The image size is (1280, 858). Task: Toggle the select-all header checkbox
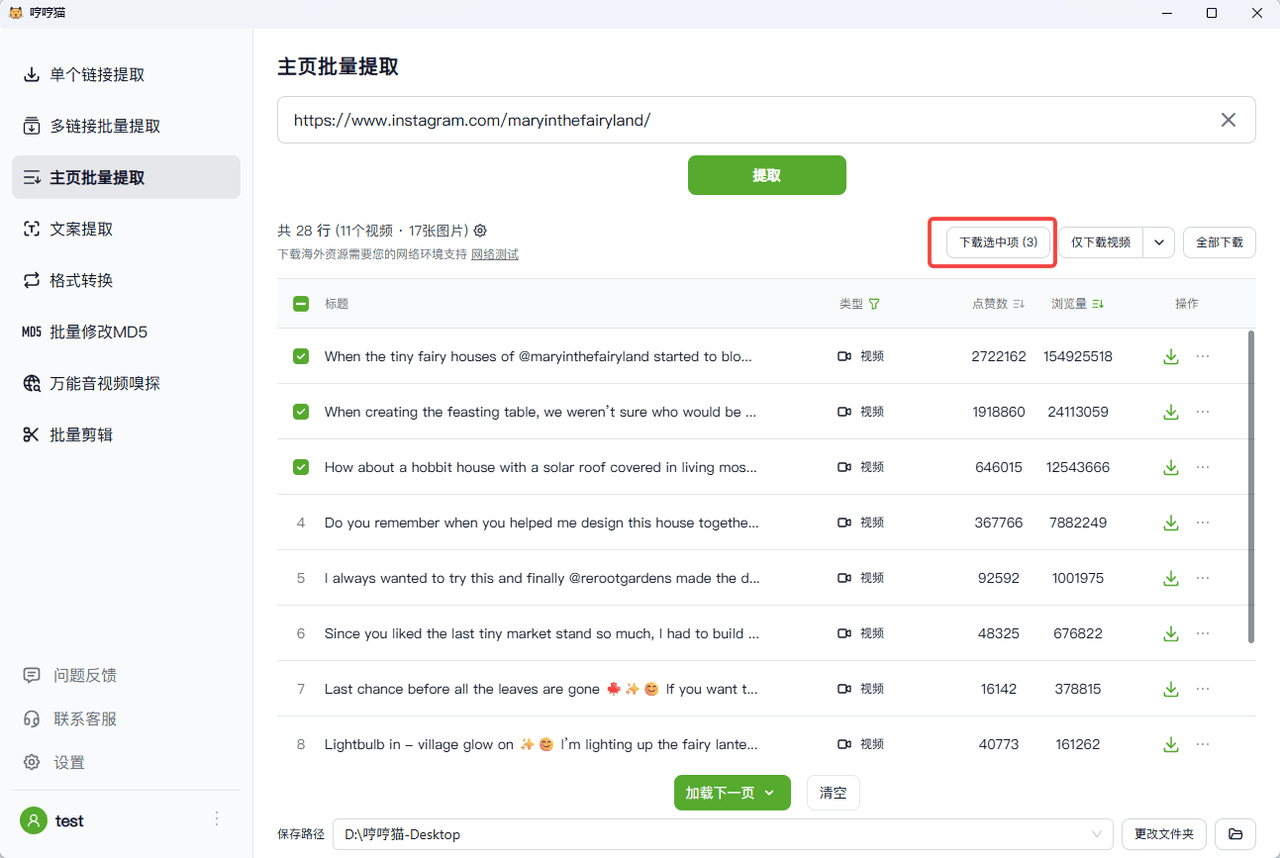[301, 304]
